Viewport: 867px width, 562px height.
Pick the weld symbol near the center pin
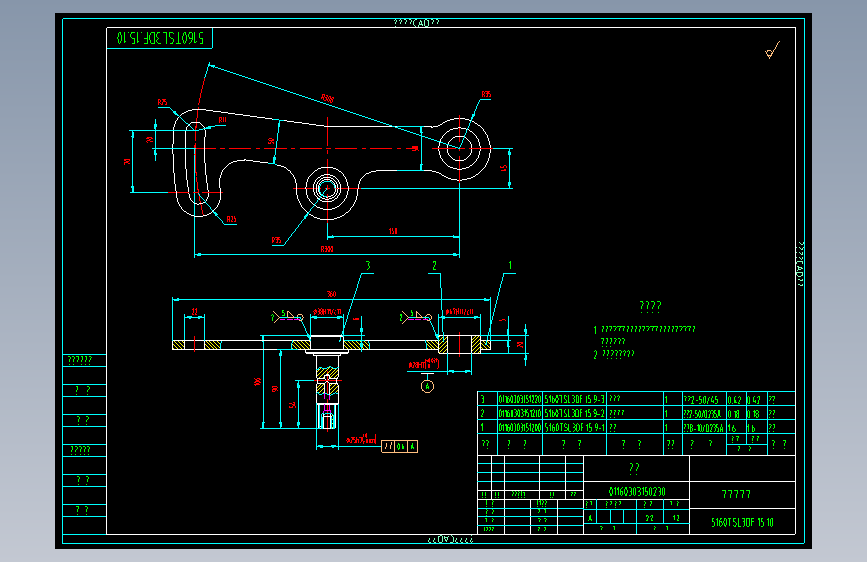tap(287, 317)
